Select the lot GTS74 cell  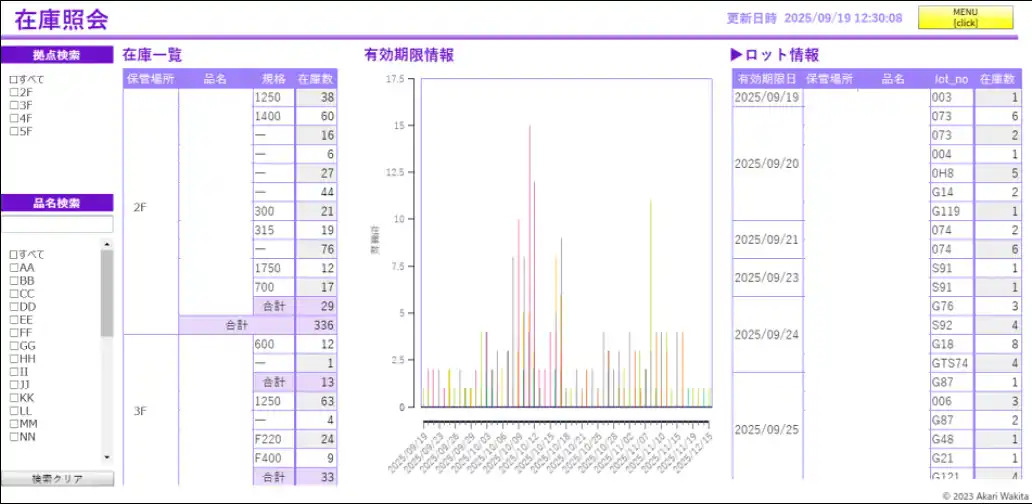(951, 364)
